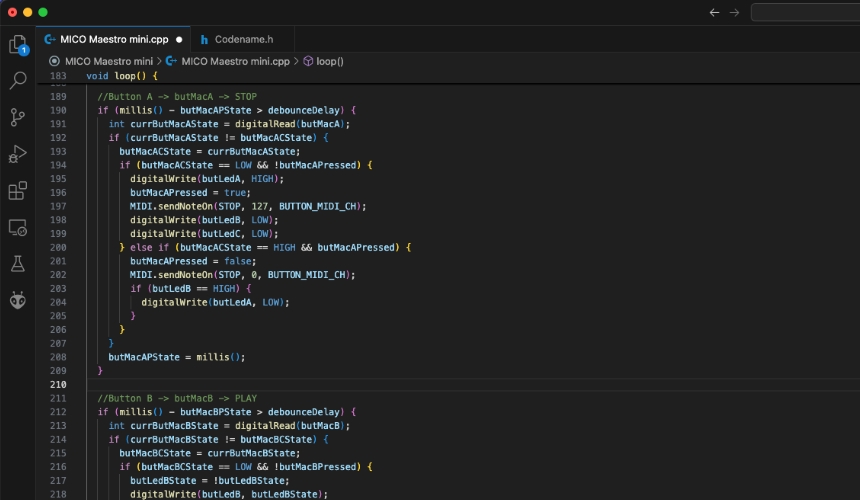Open the Extensions view icon
Viewport: 860px width, 500px height.
click(x=18, y=191)
